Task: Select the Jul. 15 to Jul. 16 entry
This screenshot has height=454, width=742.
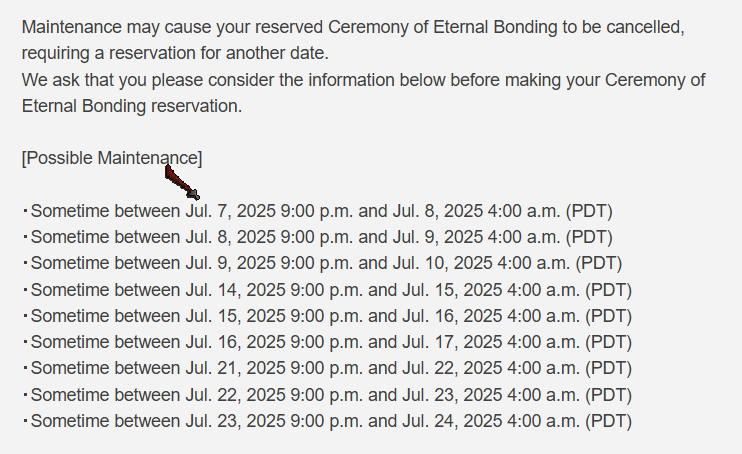Action: pos(327,316)
